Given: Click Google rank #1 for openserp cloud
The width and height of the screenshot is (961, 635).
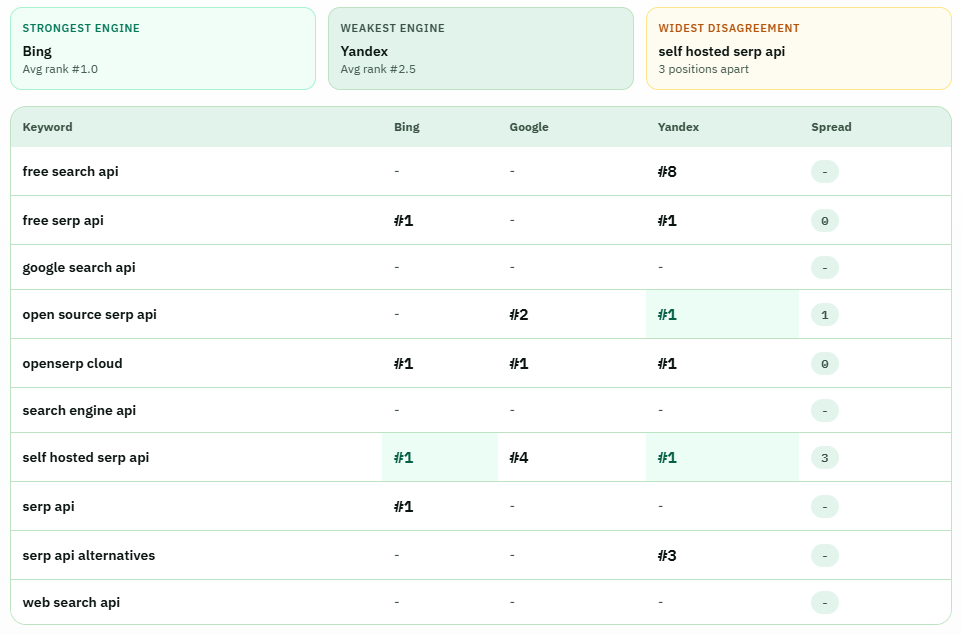Looking at the screenshot, I should coord(518,363).
